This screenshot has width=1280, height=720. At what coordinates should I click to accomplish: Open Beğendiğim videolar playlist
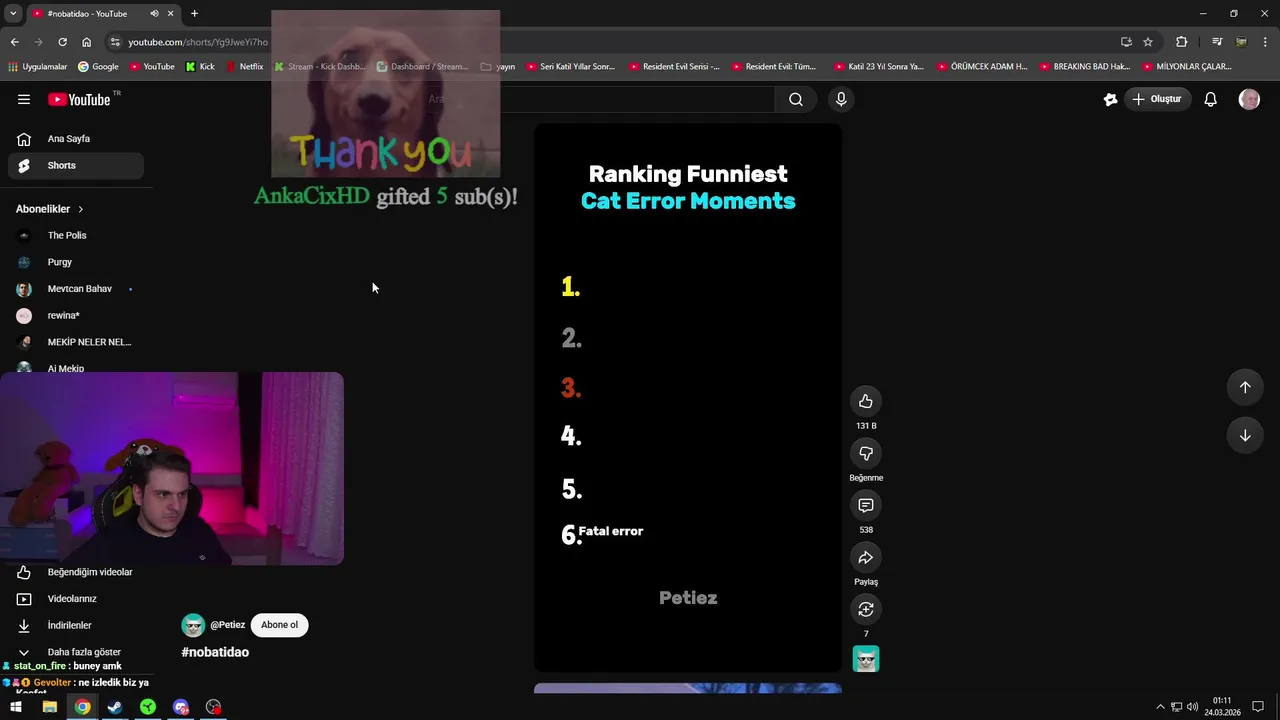coord(76,572)
